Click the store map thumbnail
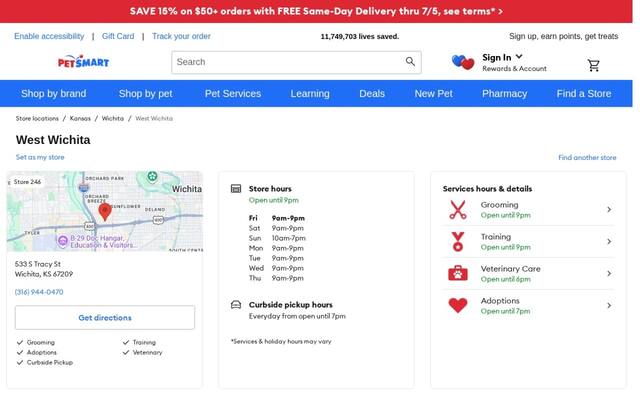 click(x=105, y=211)
